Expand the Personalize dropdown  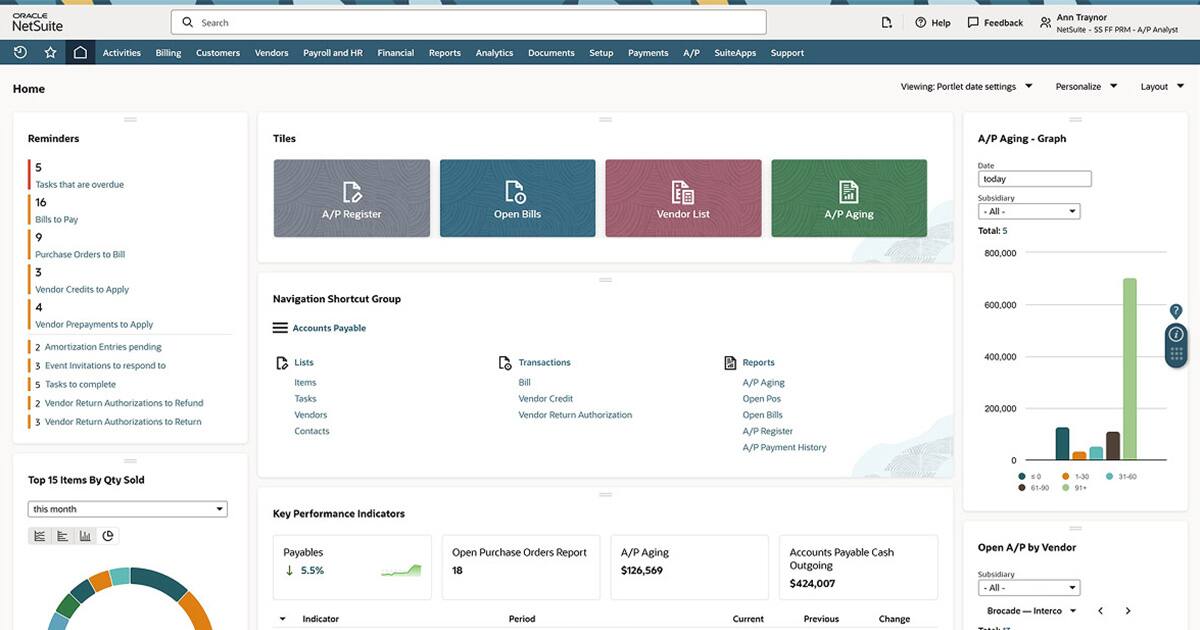pos(1086,87)
